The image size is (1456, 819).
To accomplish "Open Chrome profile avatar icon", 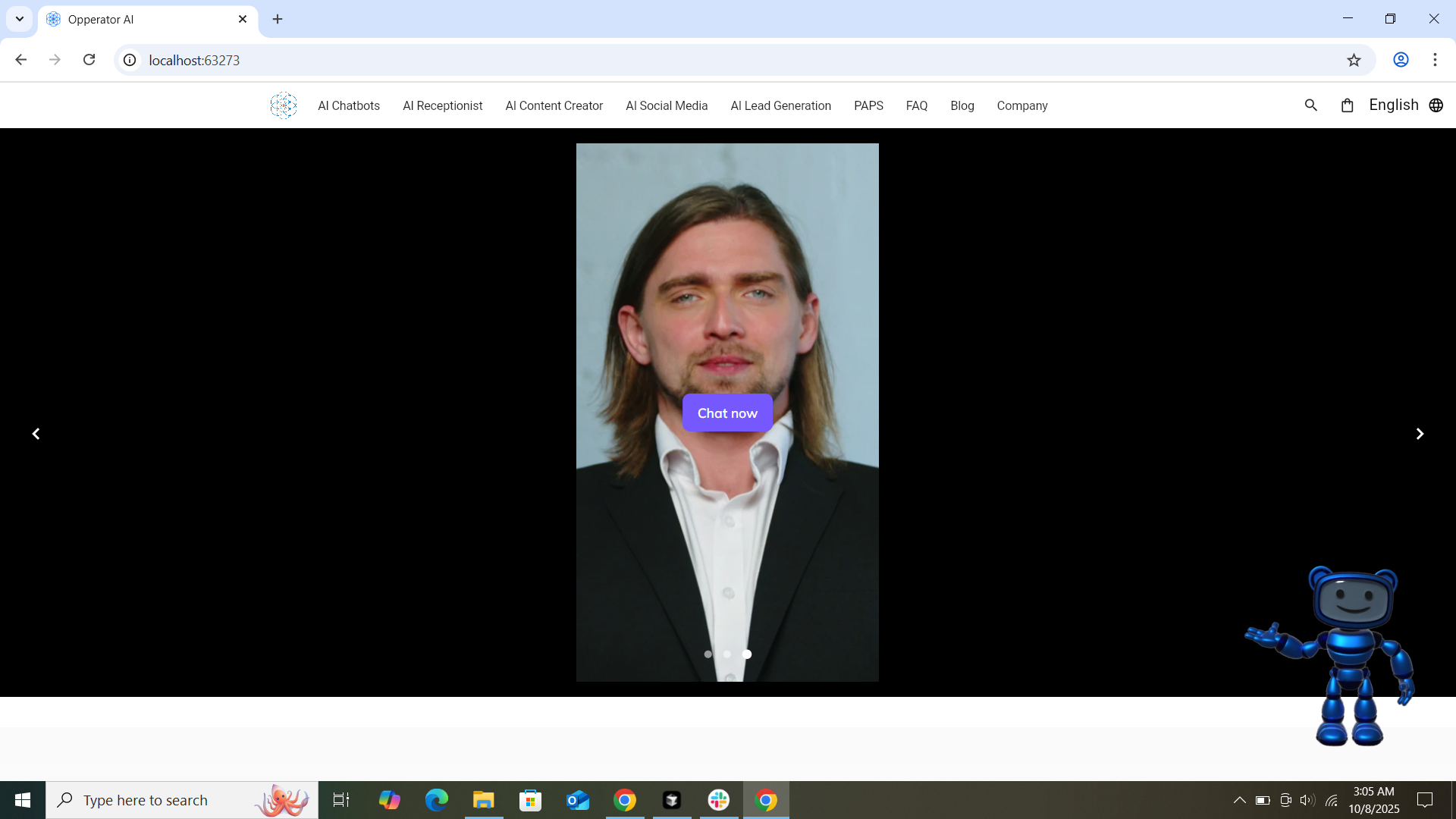I will coord(1401,60).
